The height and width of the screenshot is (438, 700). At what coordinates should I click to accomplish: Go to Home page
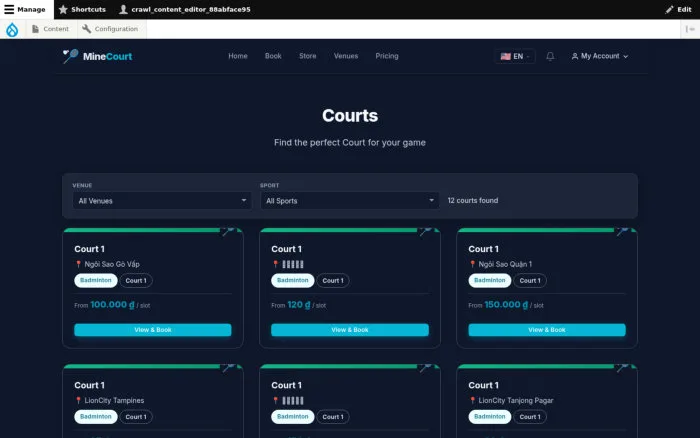click(x=238, y=56)
